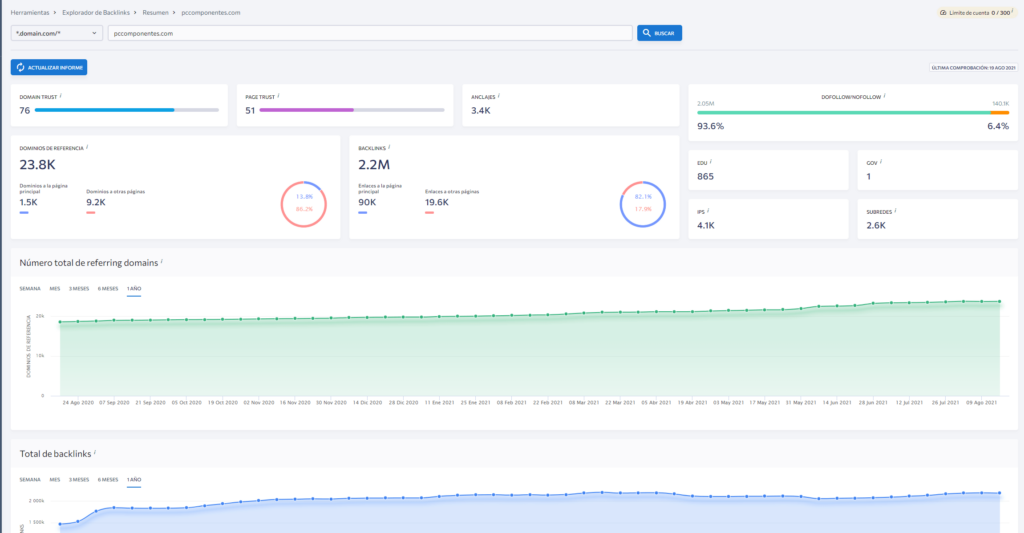Open the *.domain.com/* scope dropdown
Image resolution: width=1024 pixels, height=533 pixels.
point(57,33)
